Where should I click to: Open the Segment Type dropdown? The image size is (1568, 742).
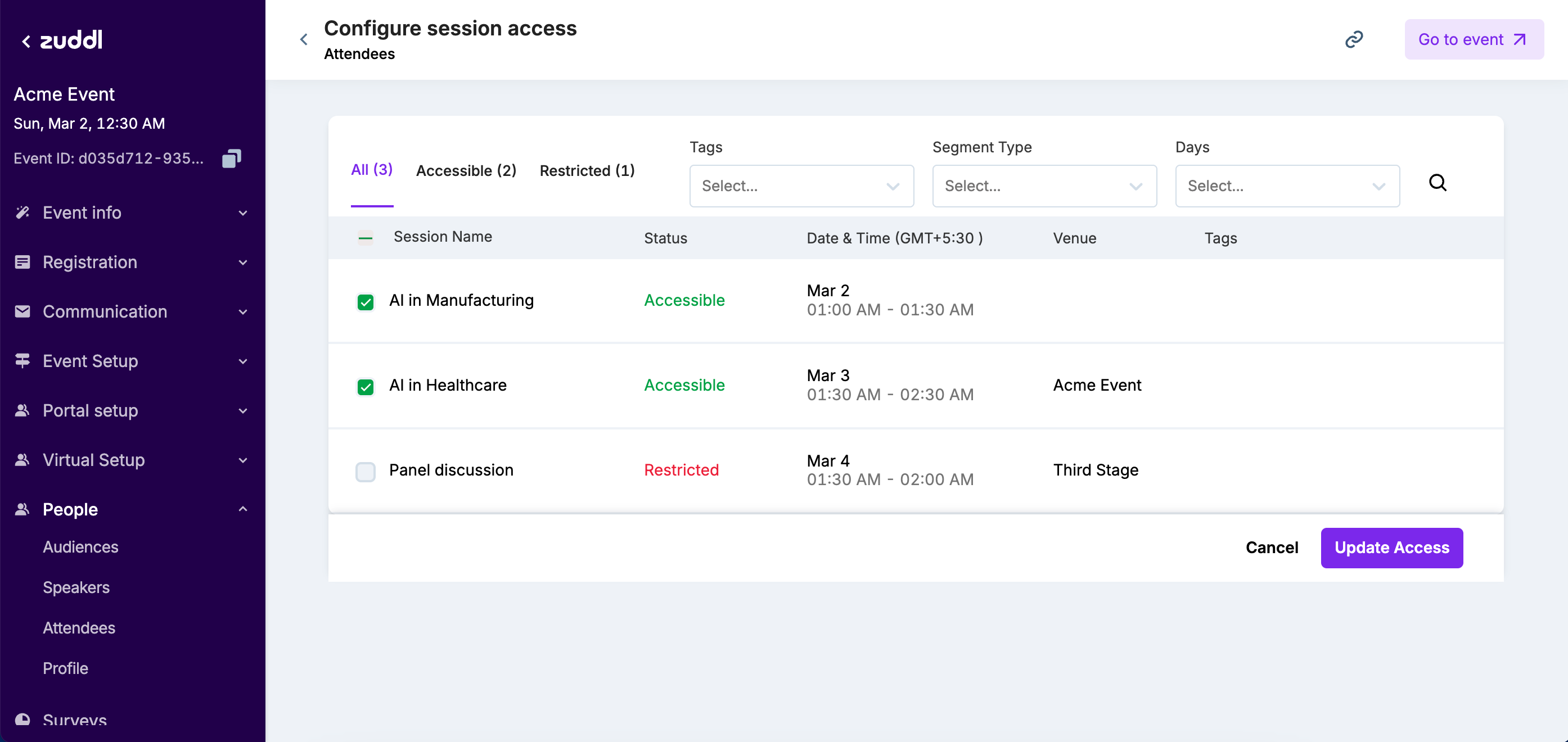pyautogui.click(x=1044, y=186)
